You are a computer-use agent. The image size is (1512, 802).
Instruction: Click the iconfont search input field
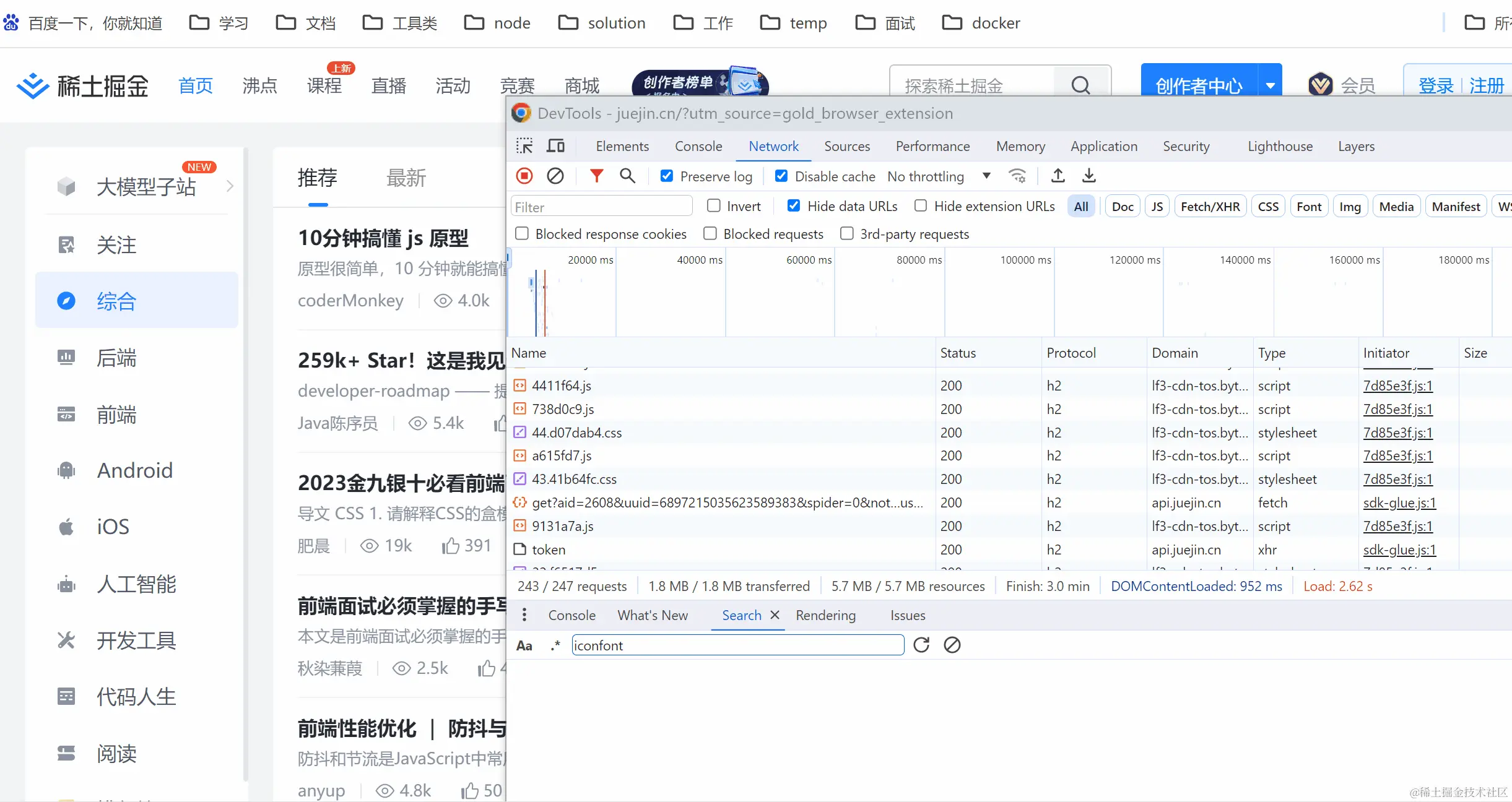737,645
